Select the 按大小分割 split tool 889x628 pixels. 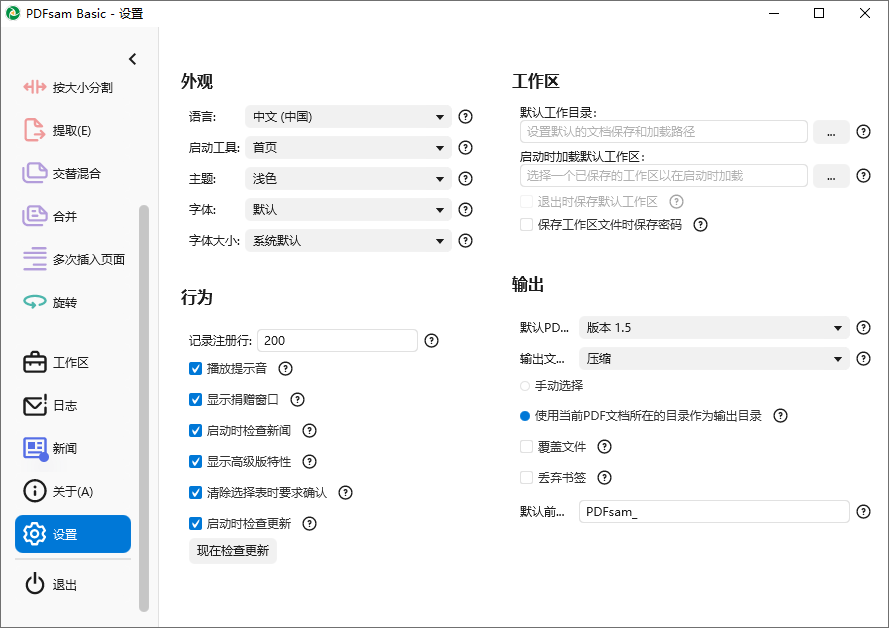click(70, 87)
